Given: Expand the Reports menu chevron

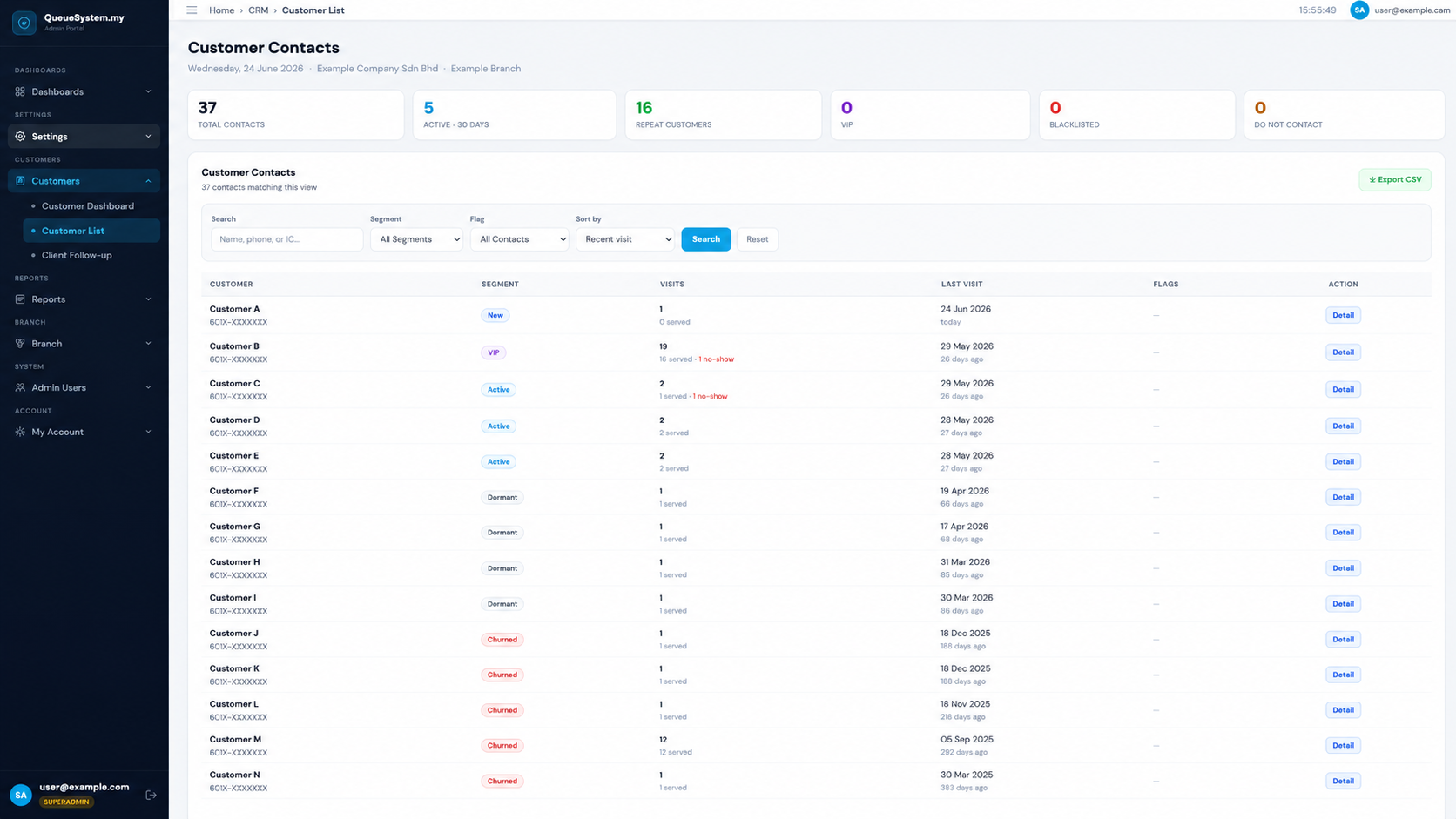Looking at the screenshot, I should point(148,299).
